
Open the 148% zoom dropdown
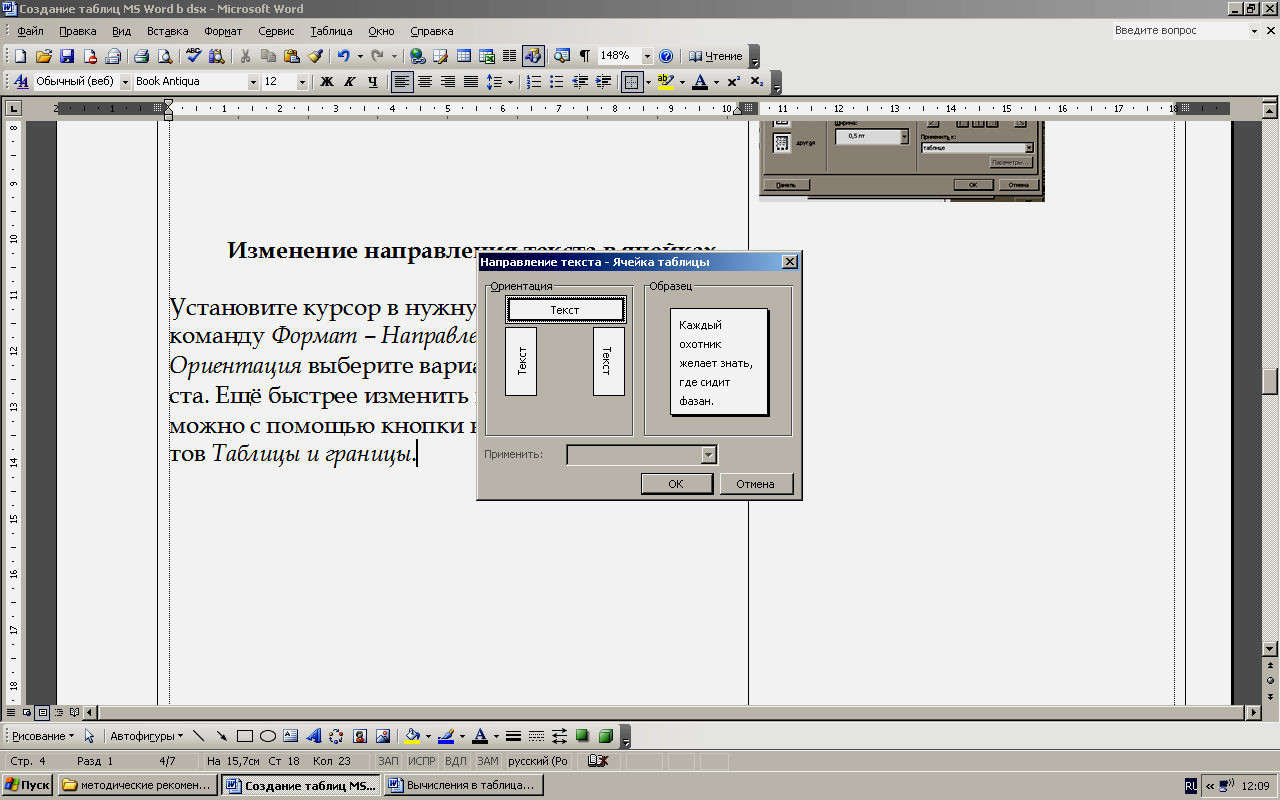(x=647, y=56)
